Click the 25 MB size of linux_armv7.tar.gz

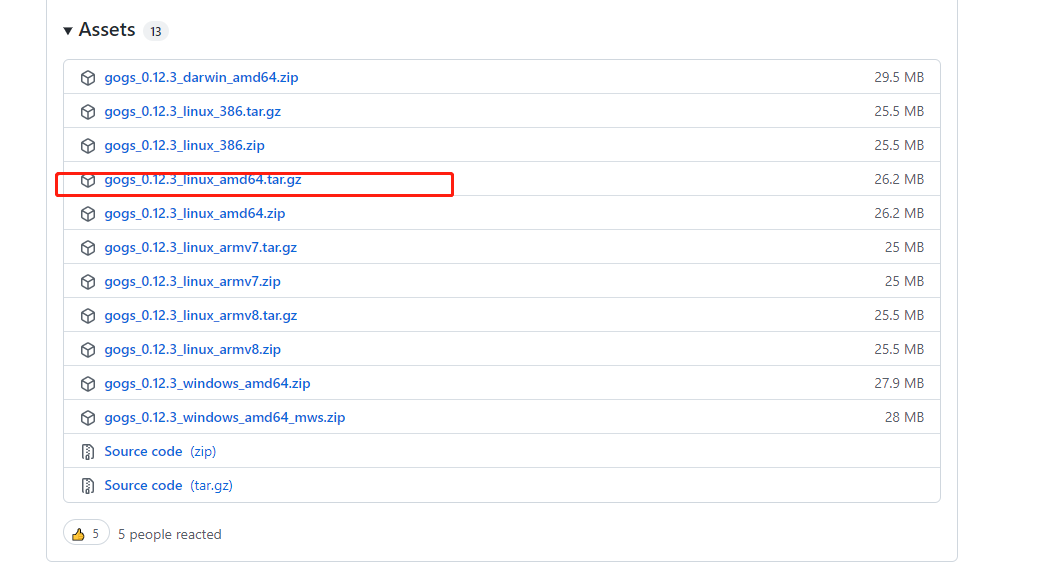pyautogui.click(x=904, y=247)
